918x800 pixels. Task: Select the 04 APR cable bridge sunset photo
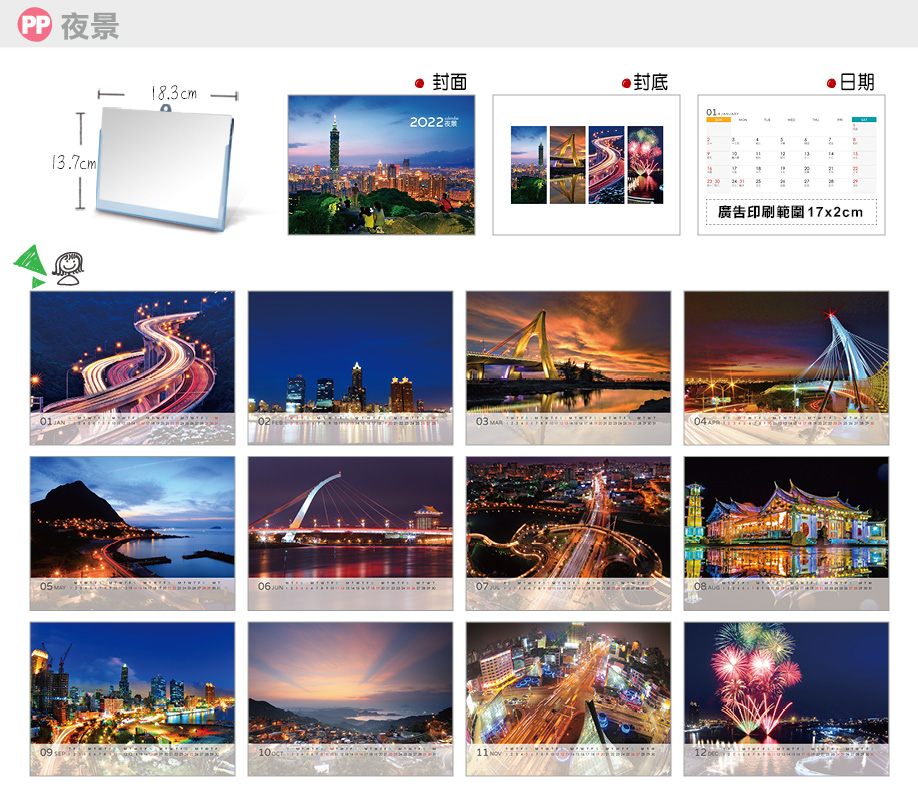786,368
